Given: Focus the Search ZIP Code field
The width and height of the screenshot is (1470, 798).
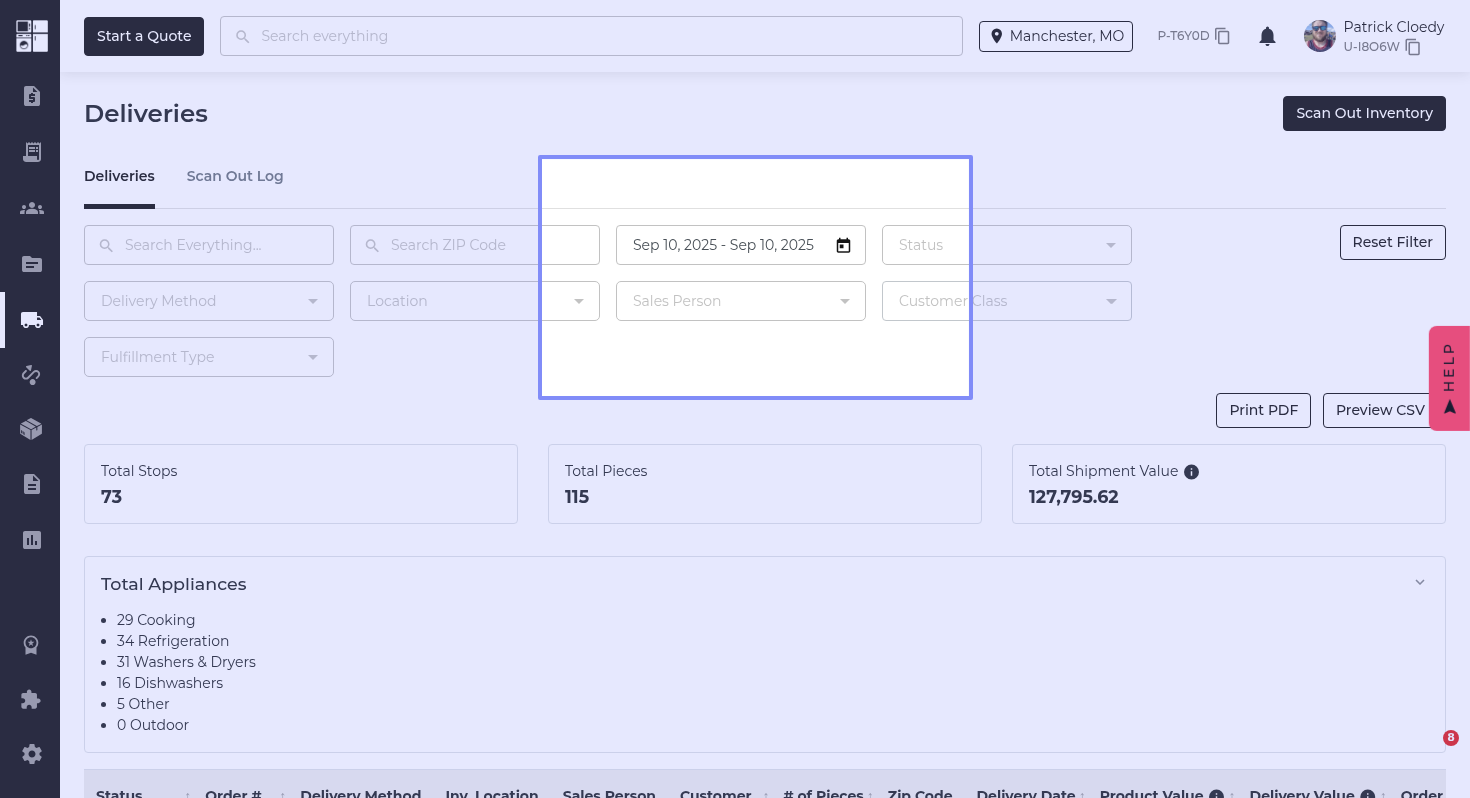Looking at the screenshot, I should pos(475,245).
